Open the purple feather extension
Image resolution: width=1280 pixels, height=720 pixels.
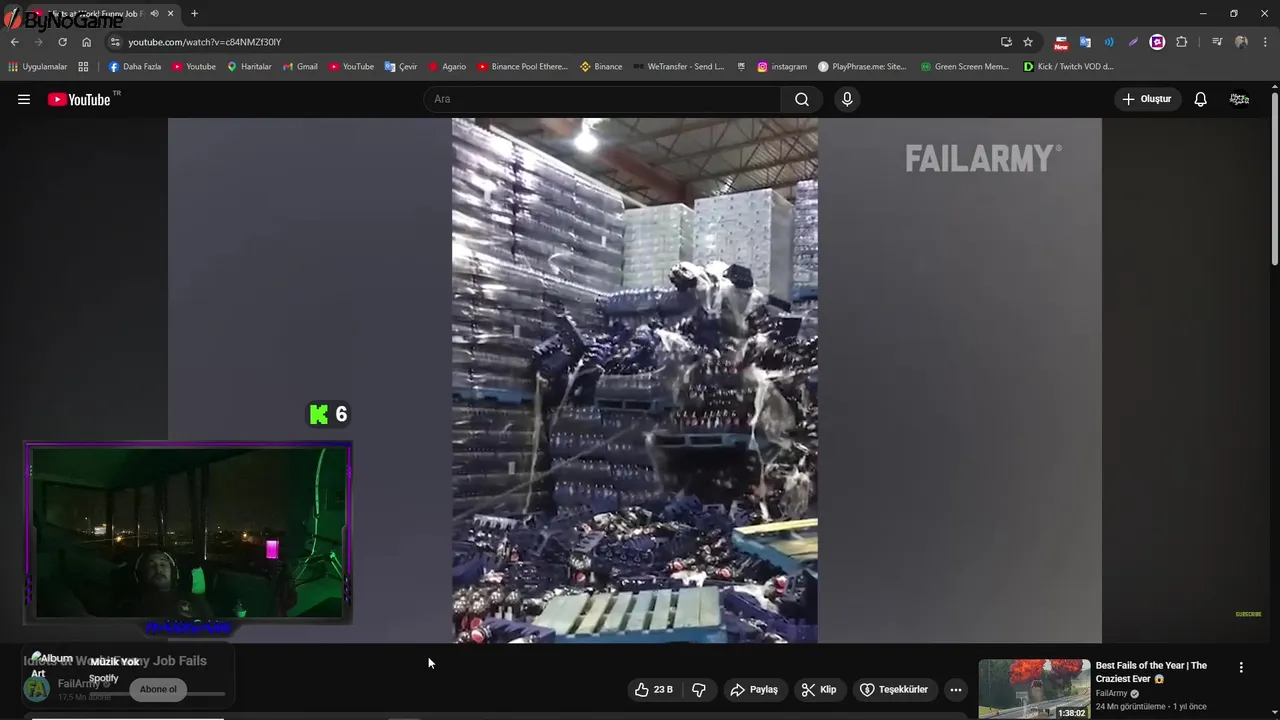(x=1133, y=42)
